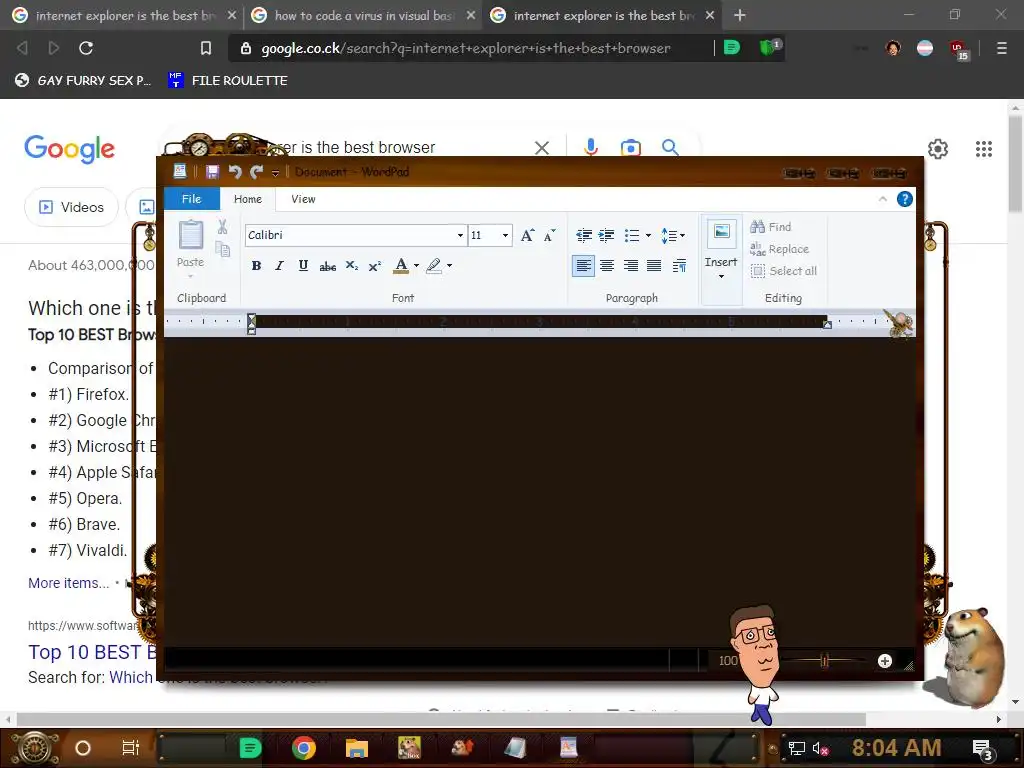Align text right
1024x768 pixels.
(x=630, y=266)
